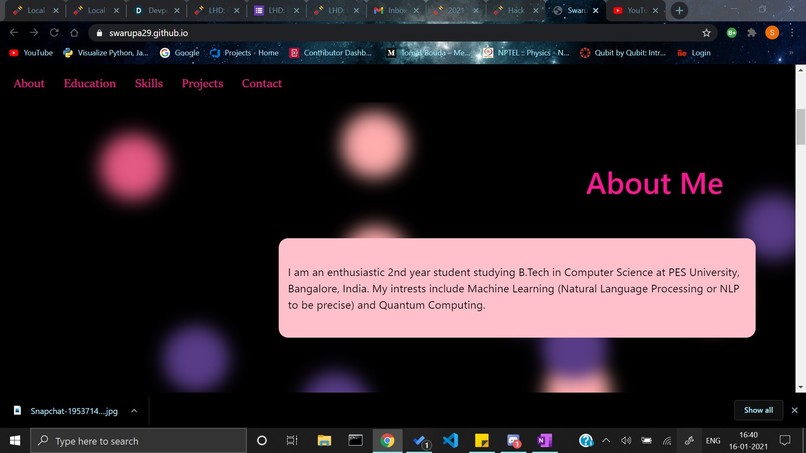The height and width of the screenshot is (453, 806).
Task: Go to Education section
Action: pyautogui.click(x=89, y=83)
